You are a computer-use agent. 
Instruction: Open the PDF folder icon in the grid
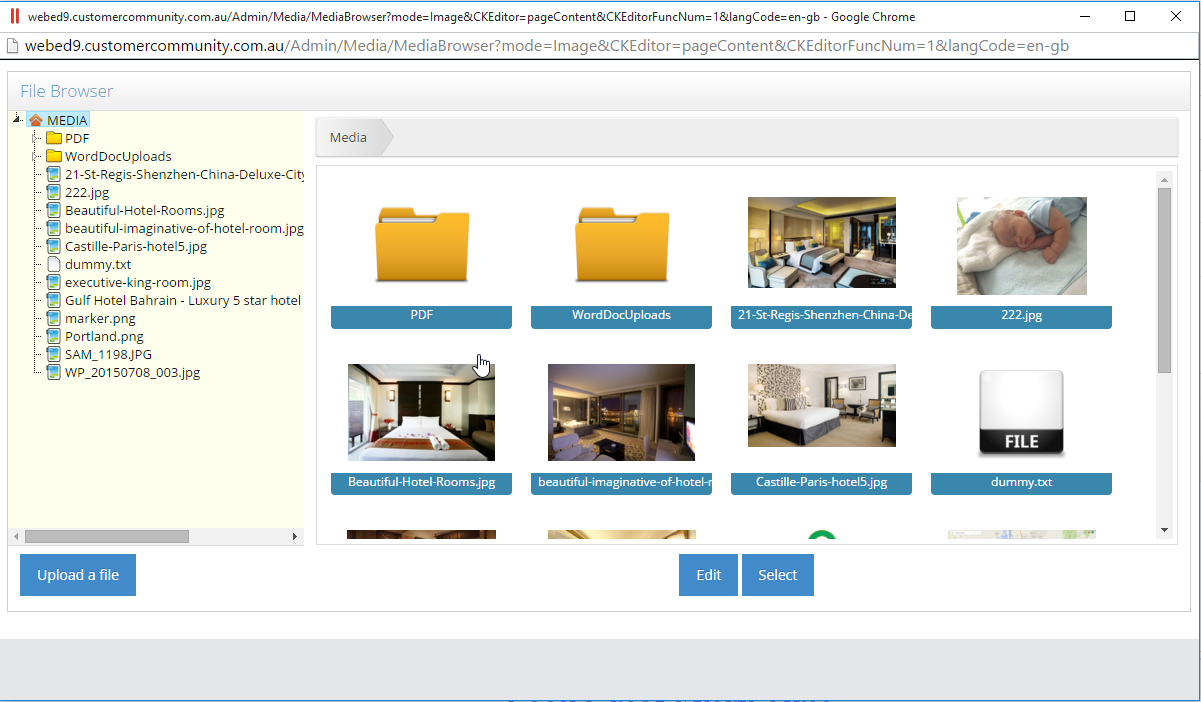[x=421, y=242]
